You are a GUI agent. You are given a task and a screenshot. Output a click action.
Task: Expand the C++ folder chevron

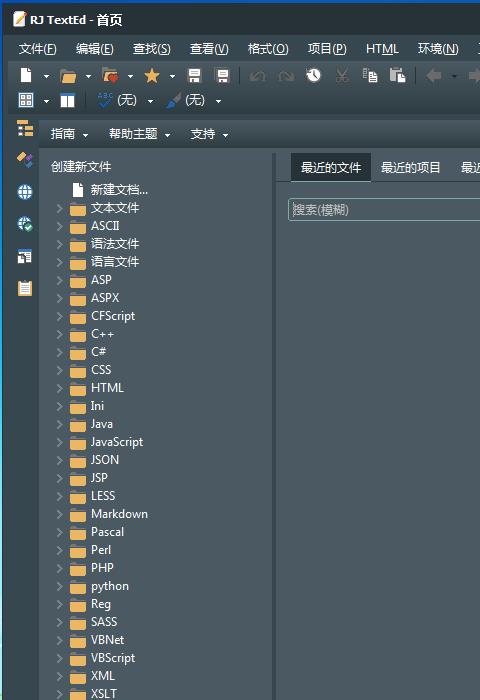coord(59,334)
